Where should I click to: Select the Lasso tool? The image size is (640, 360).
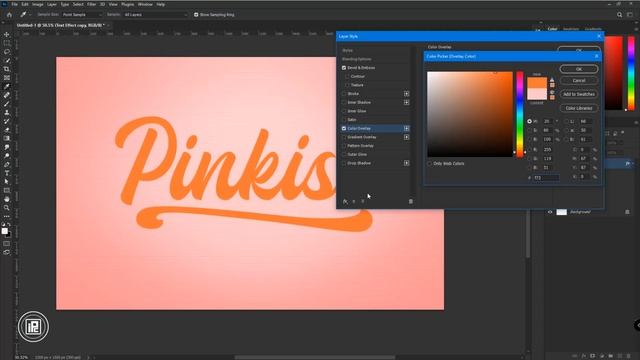pos(7,52)
